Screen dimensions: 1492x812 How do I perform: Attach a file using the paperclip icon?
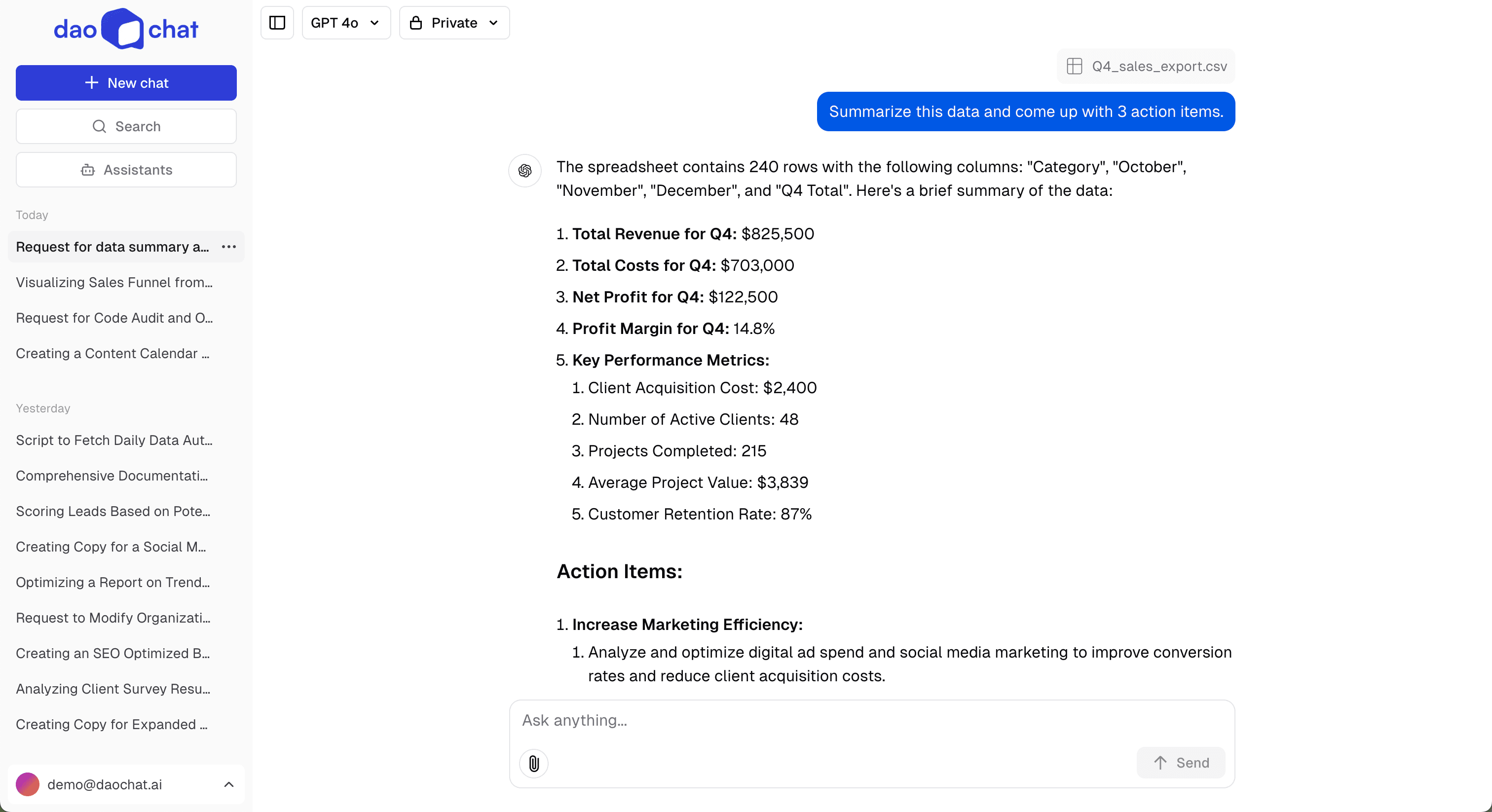(x=533, y=763)
